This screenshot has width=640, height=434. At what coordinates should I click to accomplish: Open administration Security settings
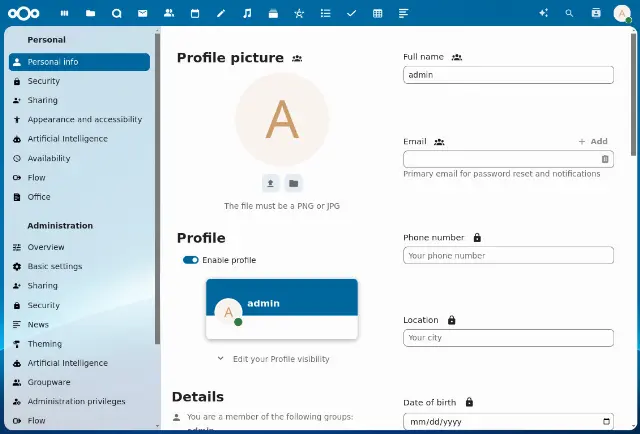tap(79, 305)
